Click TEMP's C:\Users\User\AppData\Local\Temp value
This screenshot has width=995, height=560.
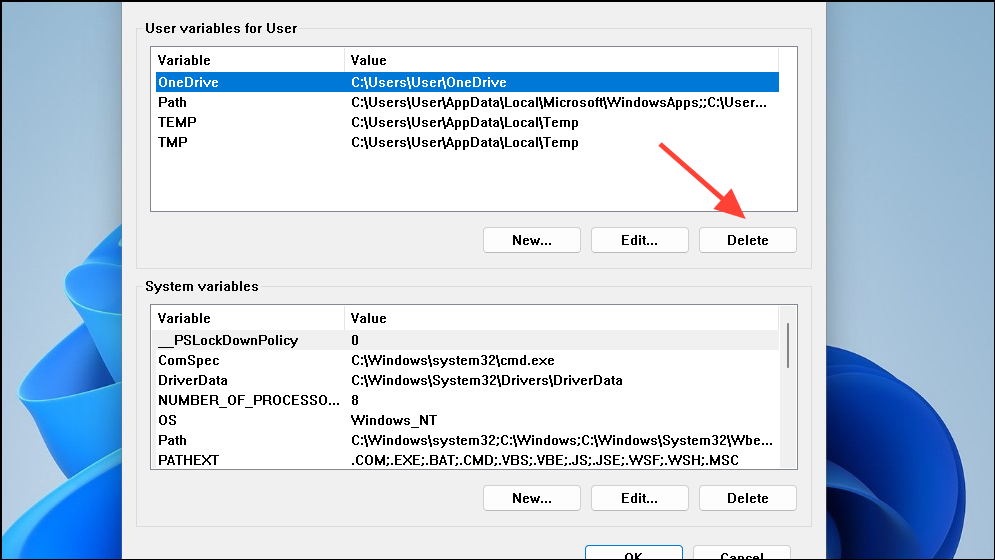[x=465, y=122]
